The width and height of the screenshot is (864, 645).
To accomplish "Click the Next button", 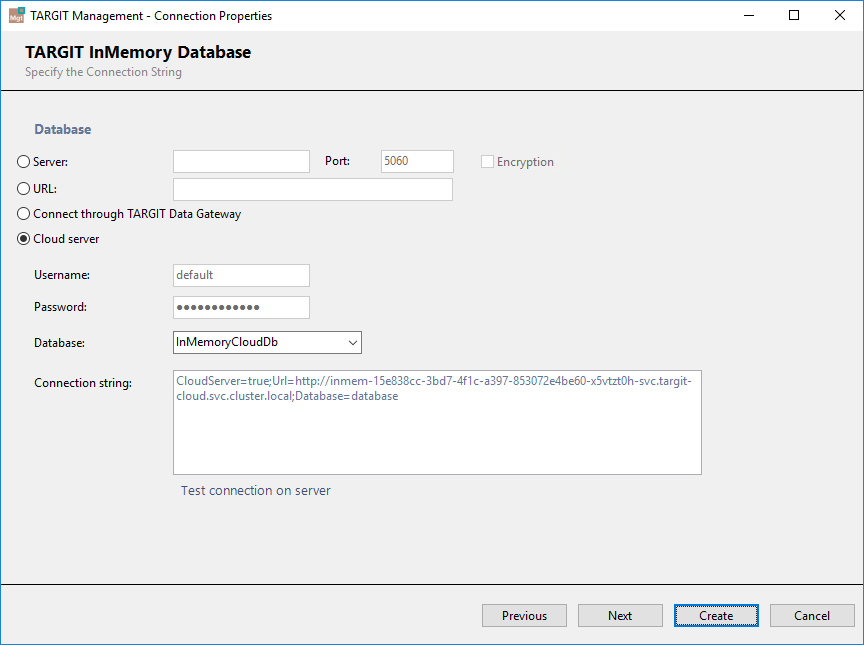I will pos(620,615).
